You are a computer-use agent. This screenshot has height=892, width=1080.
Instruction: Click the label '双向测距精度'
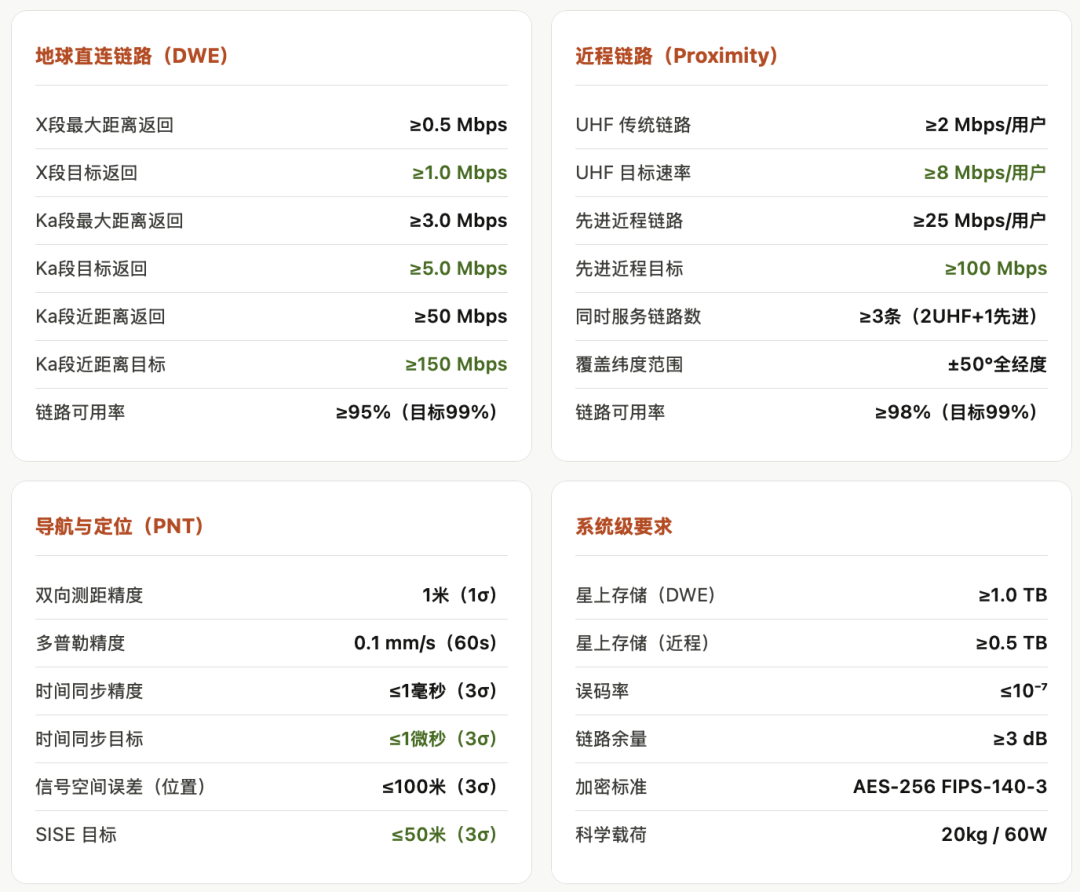89,595
